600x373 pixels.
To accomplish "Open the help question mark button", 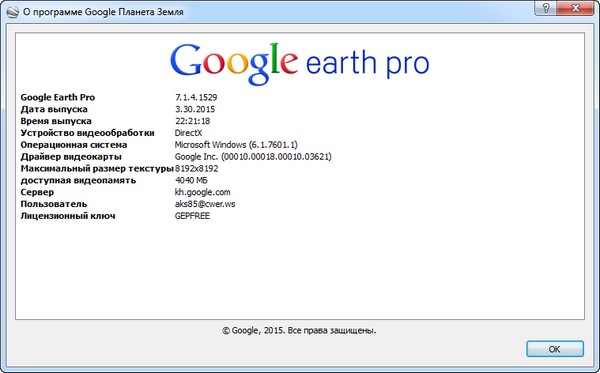I will click(546, 8).
